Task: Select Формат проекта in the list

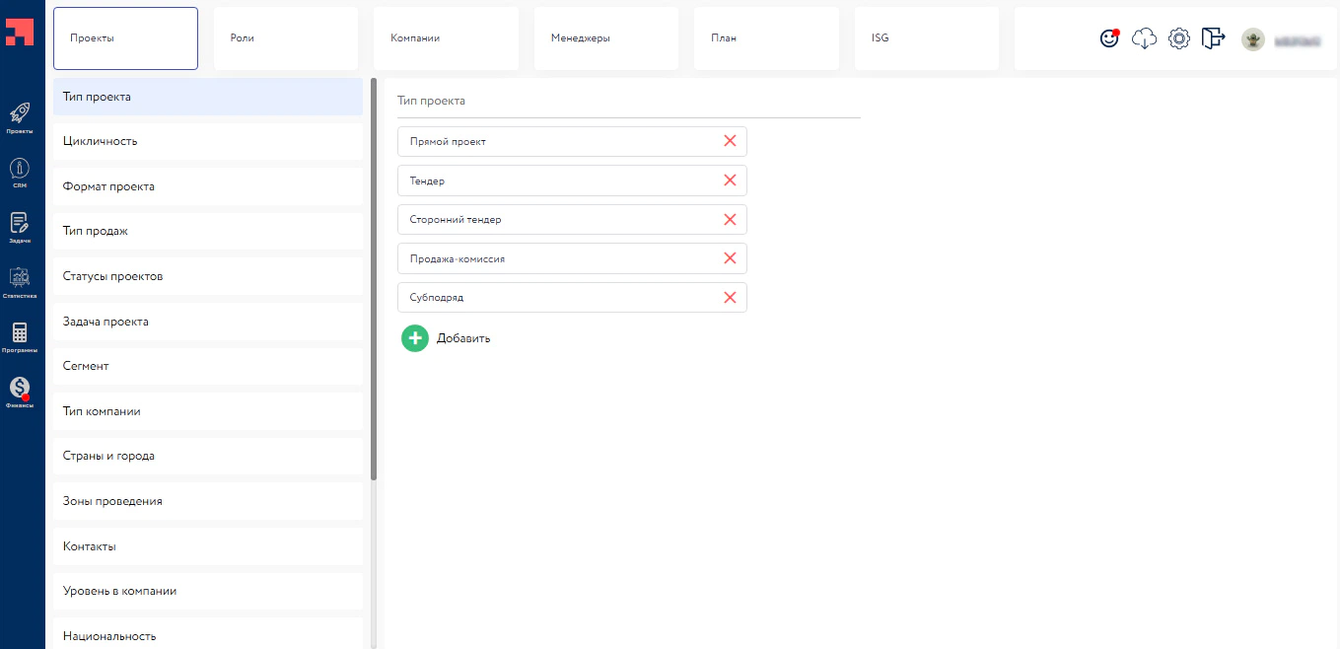Action: tap(208, 187)
